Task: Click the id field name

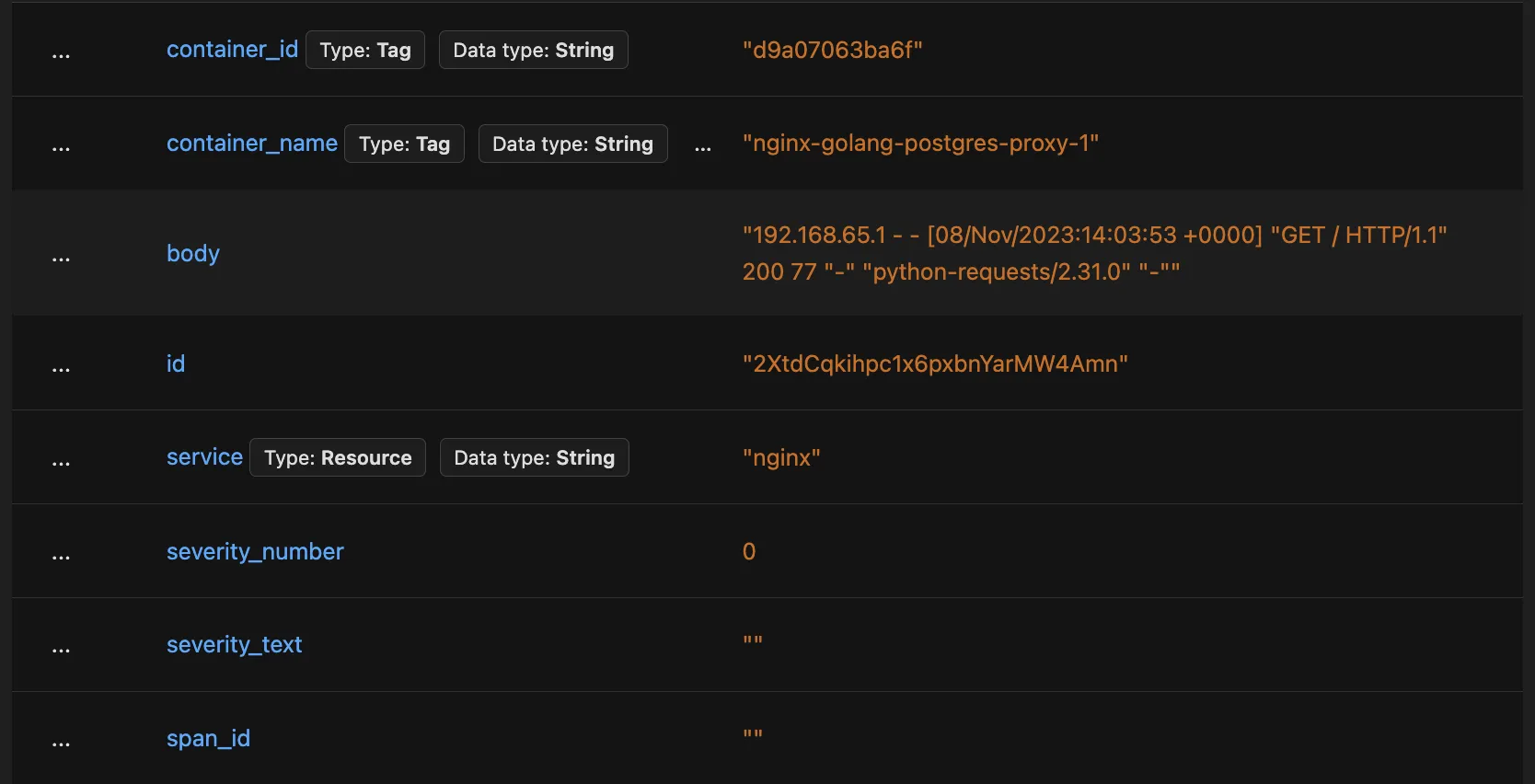Action: click(176, 364)
